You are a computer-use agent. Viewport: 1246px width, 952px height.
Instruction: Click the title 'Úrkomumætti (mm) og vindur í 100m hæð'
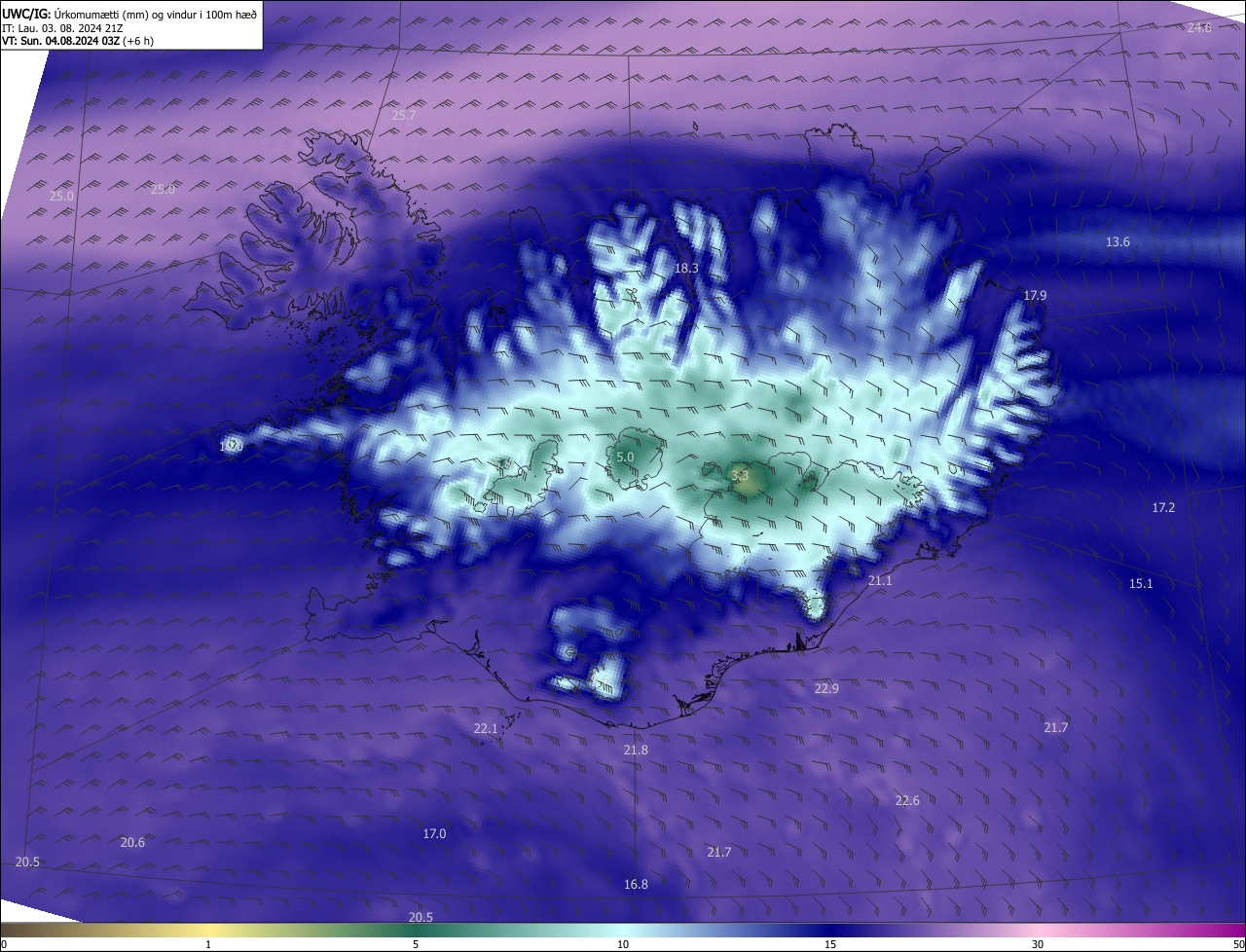[156, 13]
